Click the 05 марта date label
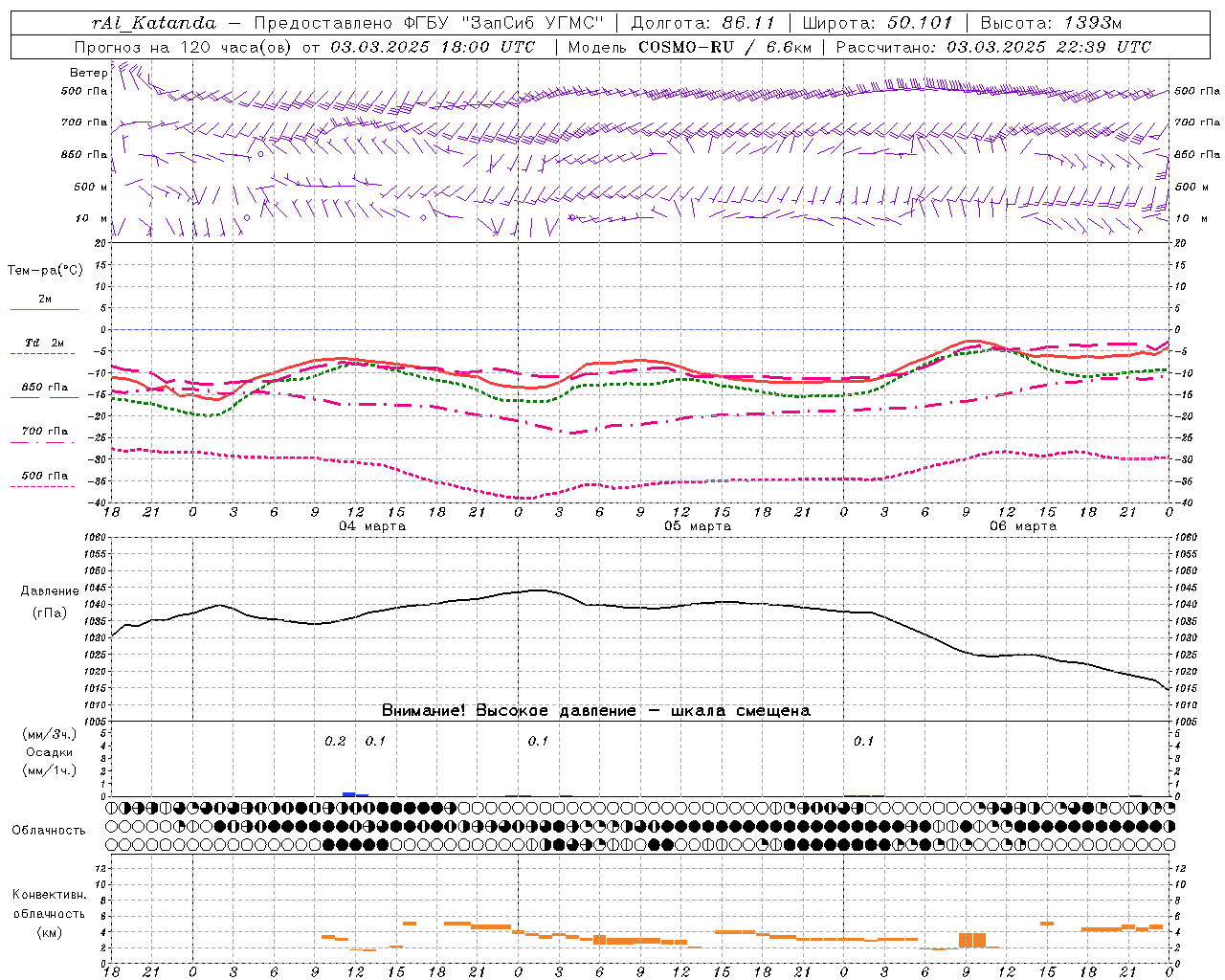1225x980 pixels. [698, 526]
